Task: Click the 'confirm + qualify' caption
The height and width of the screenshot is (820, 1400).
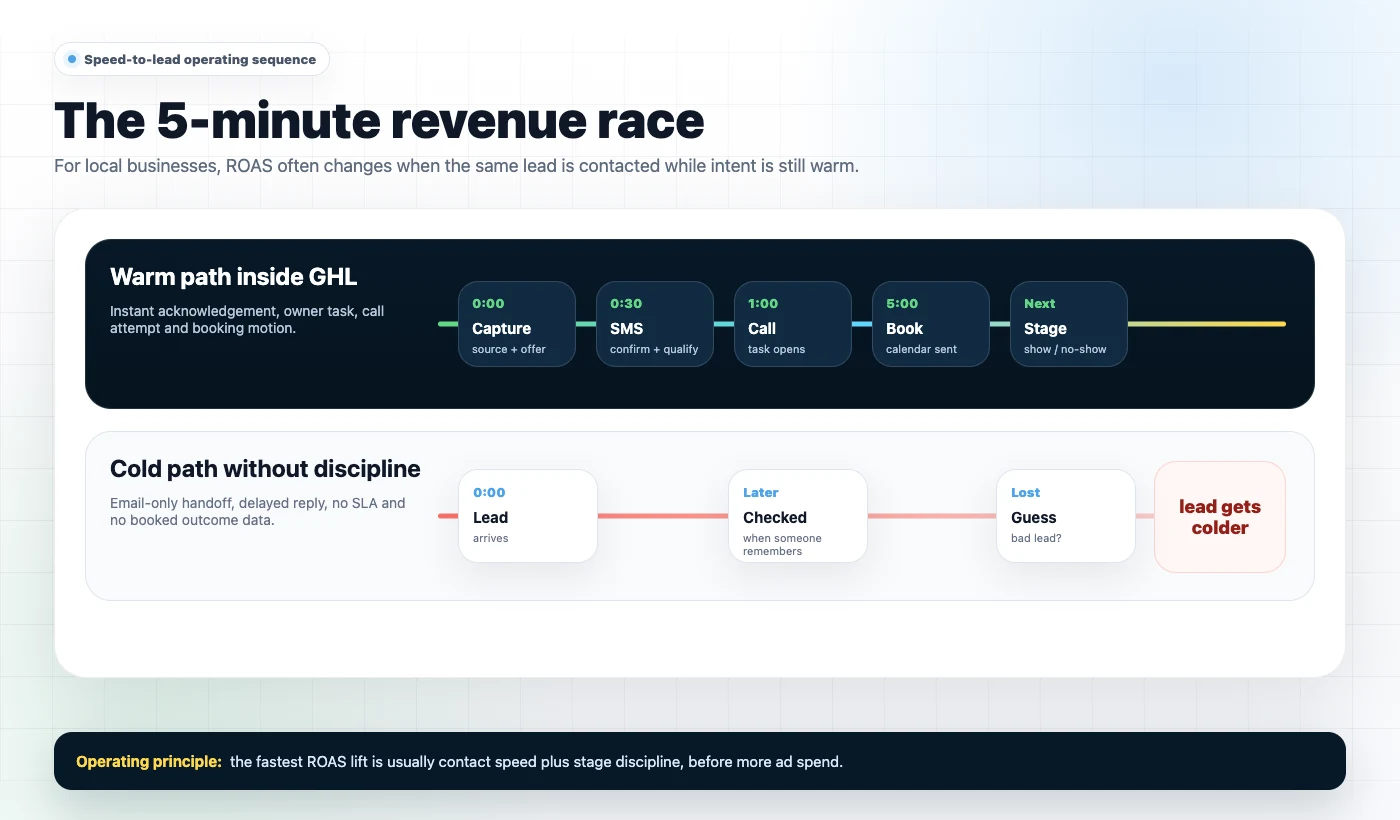Action: pyautogui.click(x=654, y=349)
